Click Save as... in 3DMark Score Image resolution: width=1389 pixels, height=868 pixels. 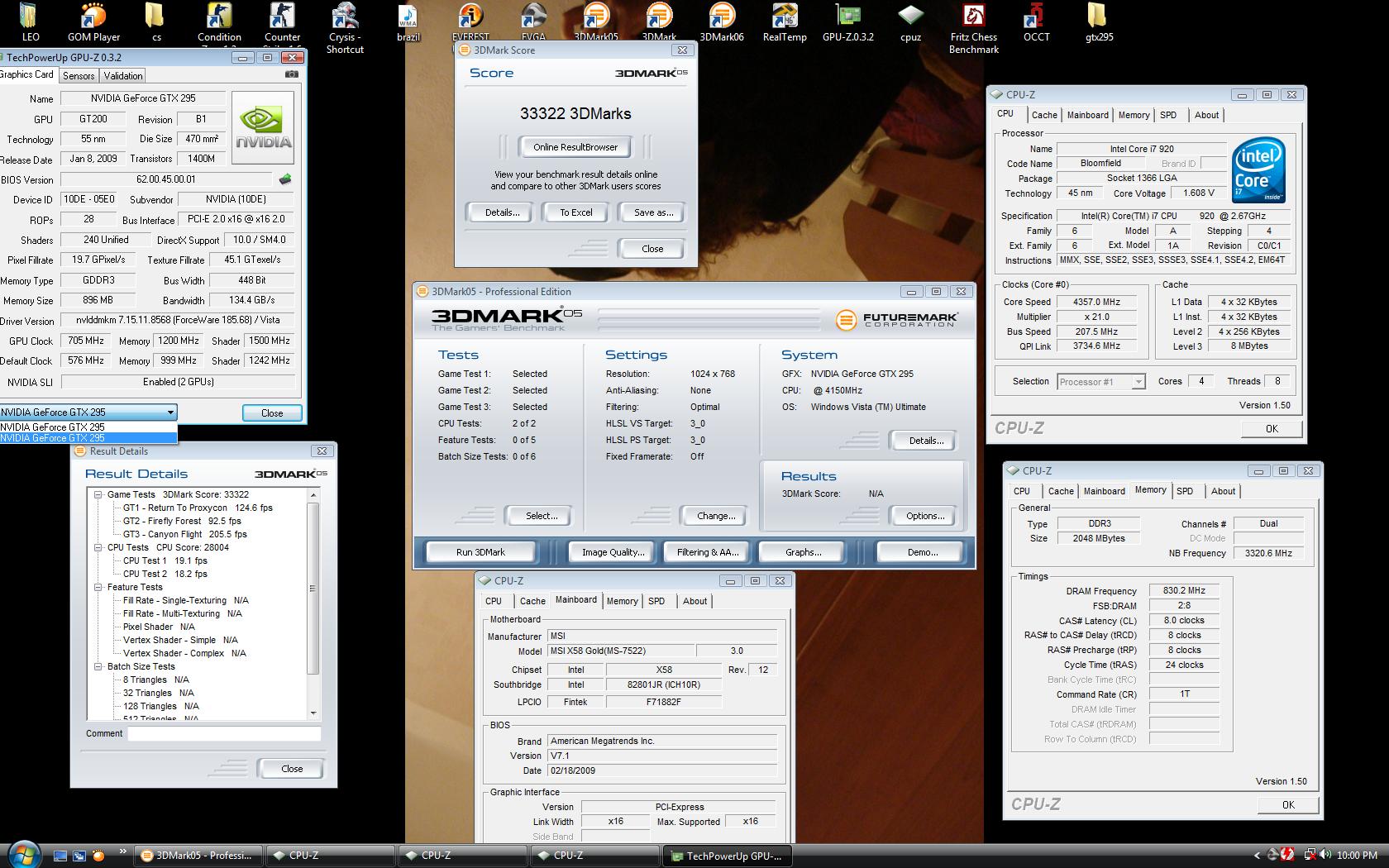653,212
